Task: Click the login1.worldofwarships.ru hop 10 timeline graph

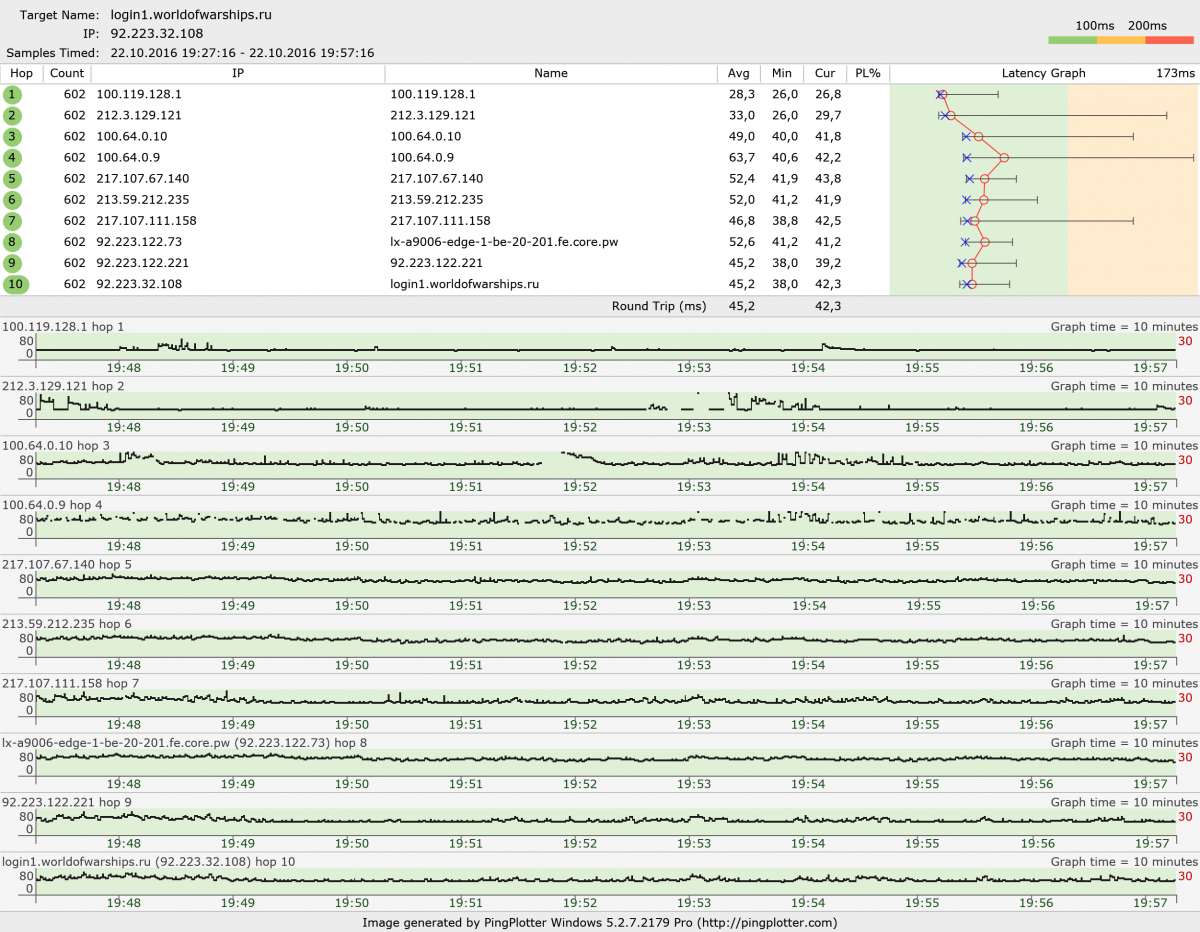Action: coord(606,881)
